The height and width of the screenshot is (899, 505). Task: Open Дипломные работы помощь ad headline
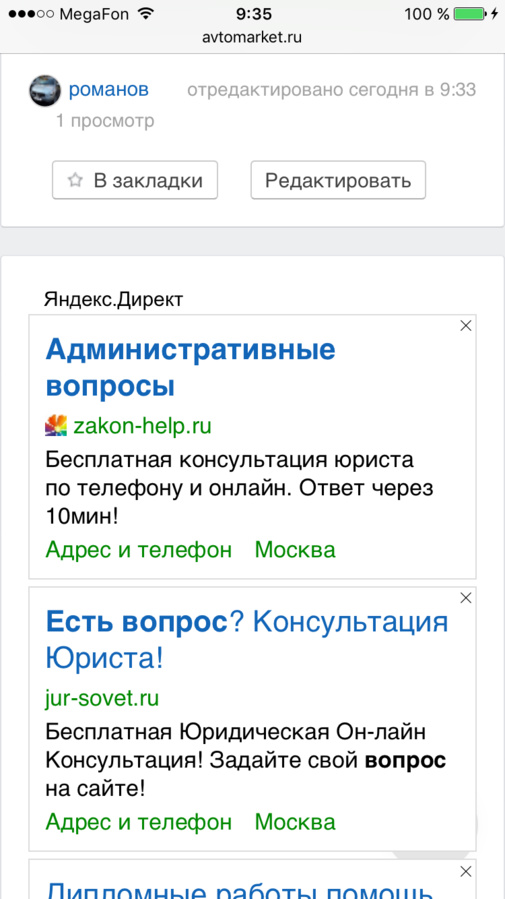(238, 889)
